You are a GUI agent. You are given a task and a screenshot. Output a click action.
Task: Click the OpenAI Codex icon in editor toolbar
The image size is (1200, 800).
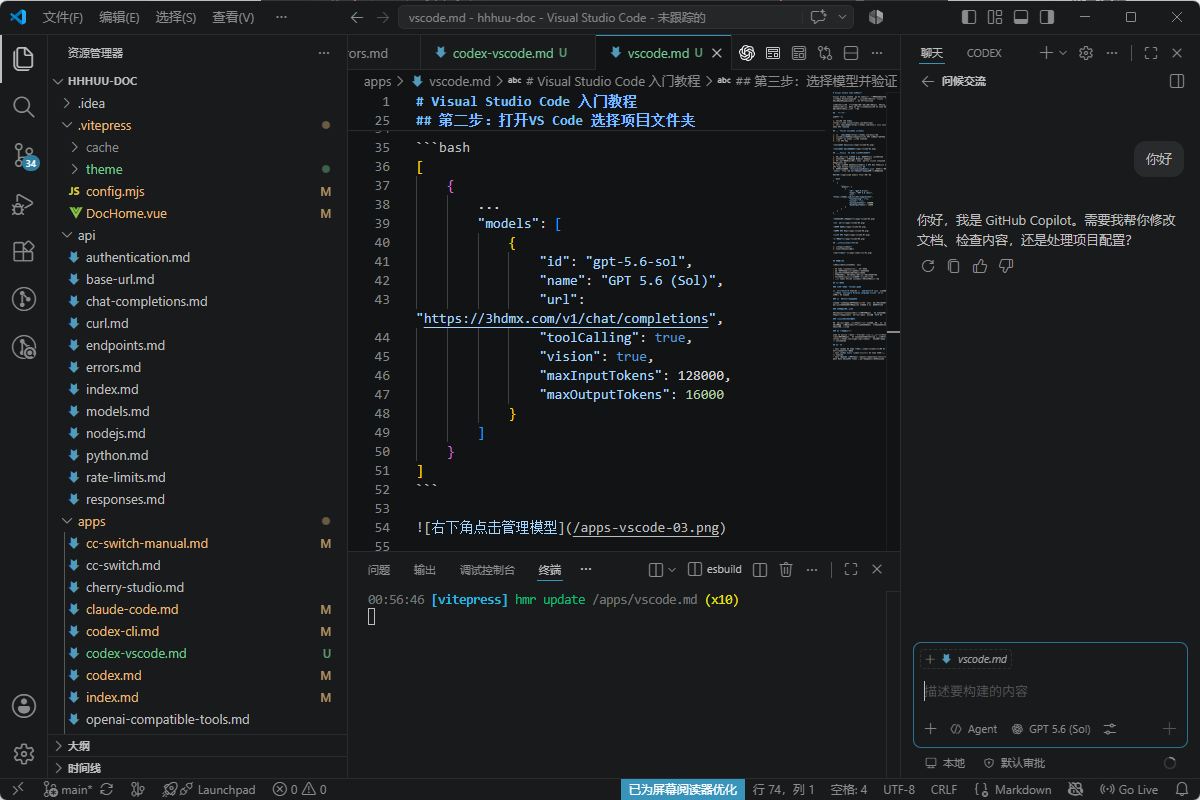click(746, 53)
